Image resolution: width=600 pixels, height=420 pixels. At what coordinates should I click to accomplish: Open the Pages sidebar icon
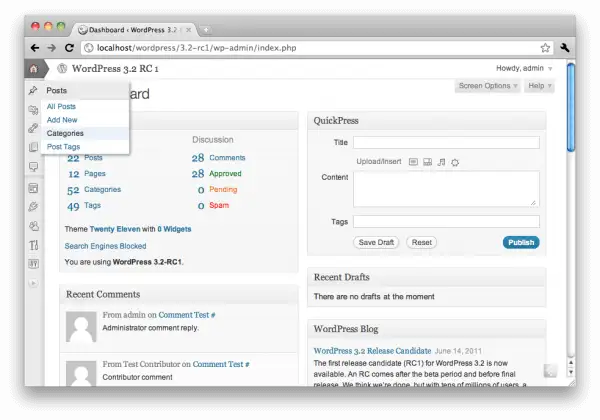(x=33, y=147)
